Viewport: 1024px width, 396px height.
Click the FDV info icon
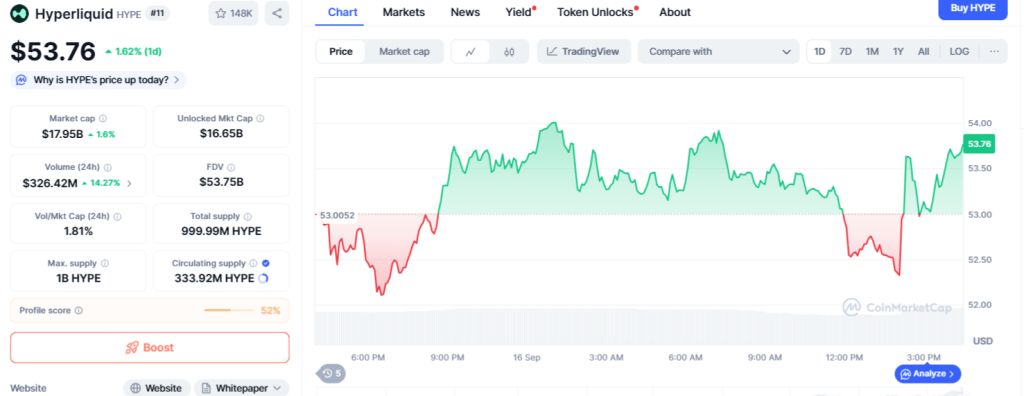pyautogui.click(x=231, y=168)
